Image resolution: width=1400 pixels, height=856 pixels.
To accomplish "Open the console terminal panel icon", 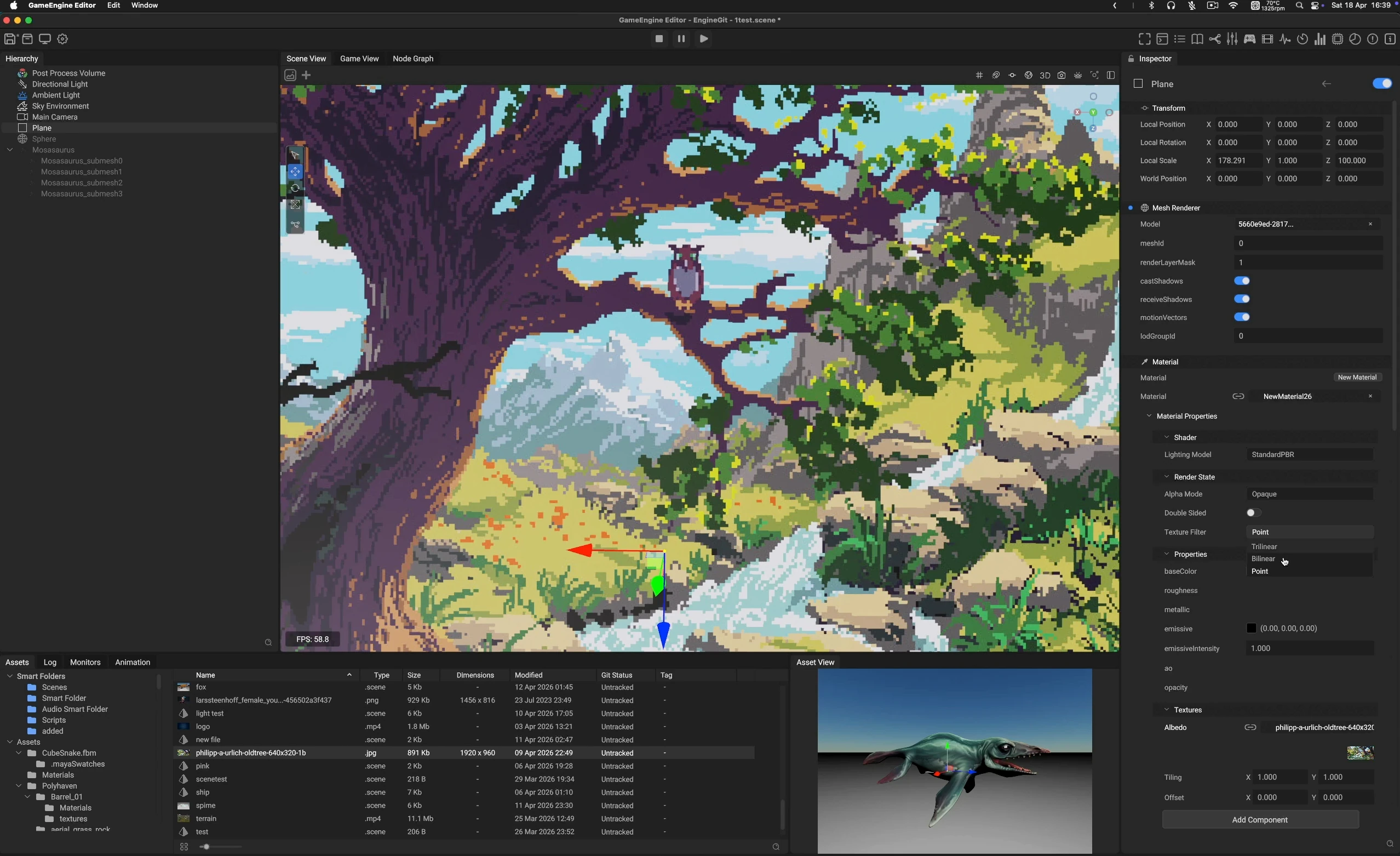I will pyautogui.click(x=1162, y=39).
